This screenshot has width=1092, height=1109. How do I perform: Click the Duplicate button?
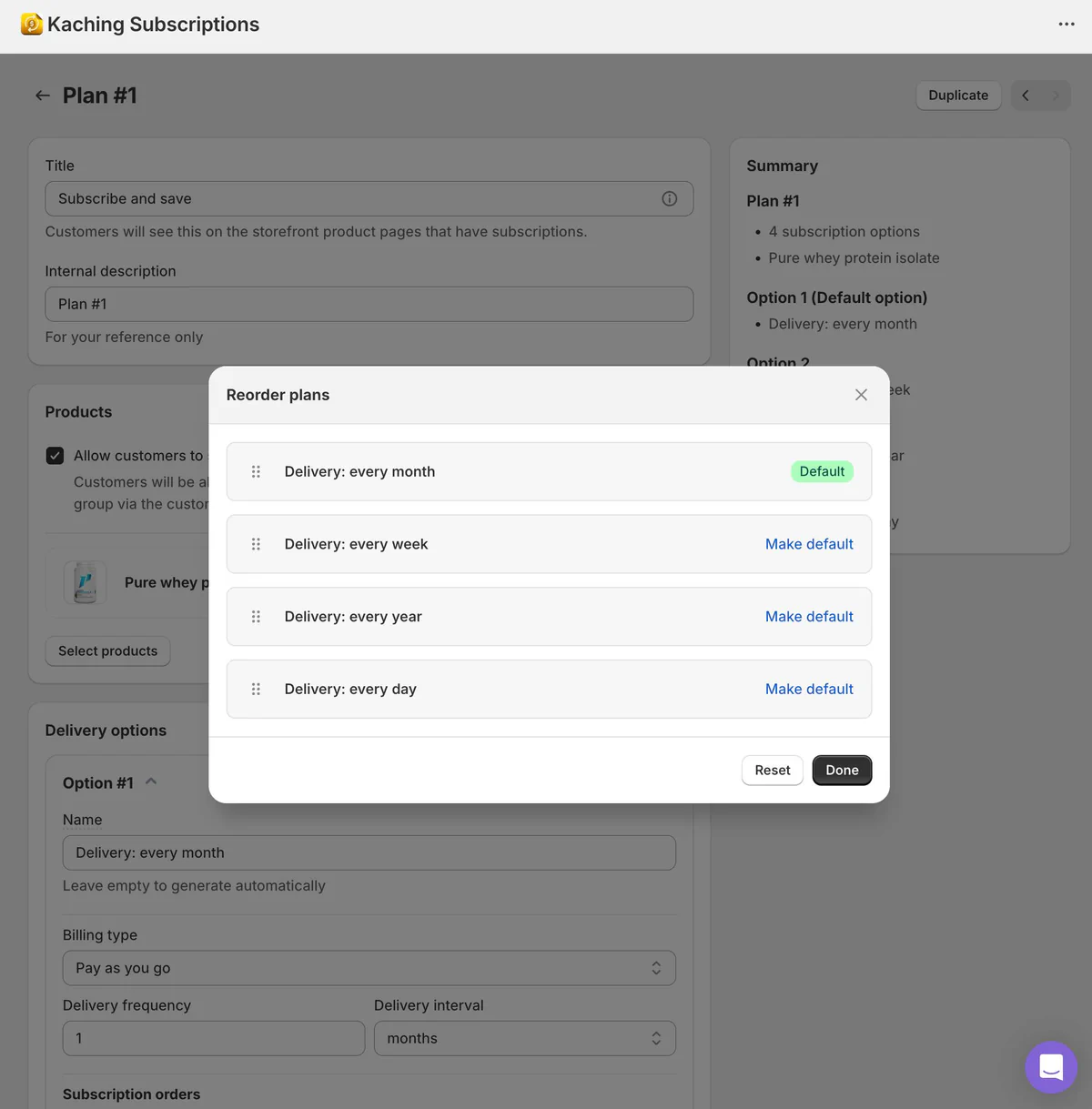pos(958,96)
